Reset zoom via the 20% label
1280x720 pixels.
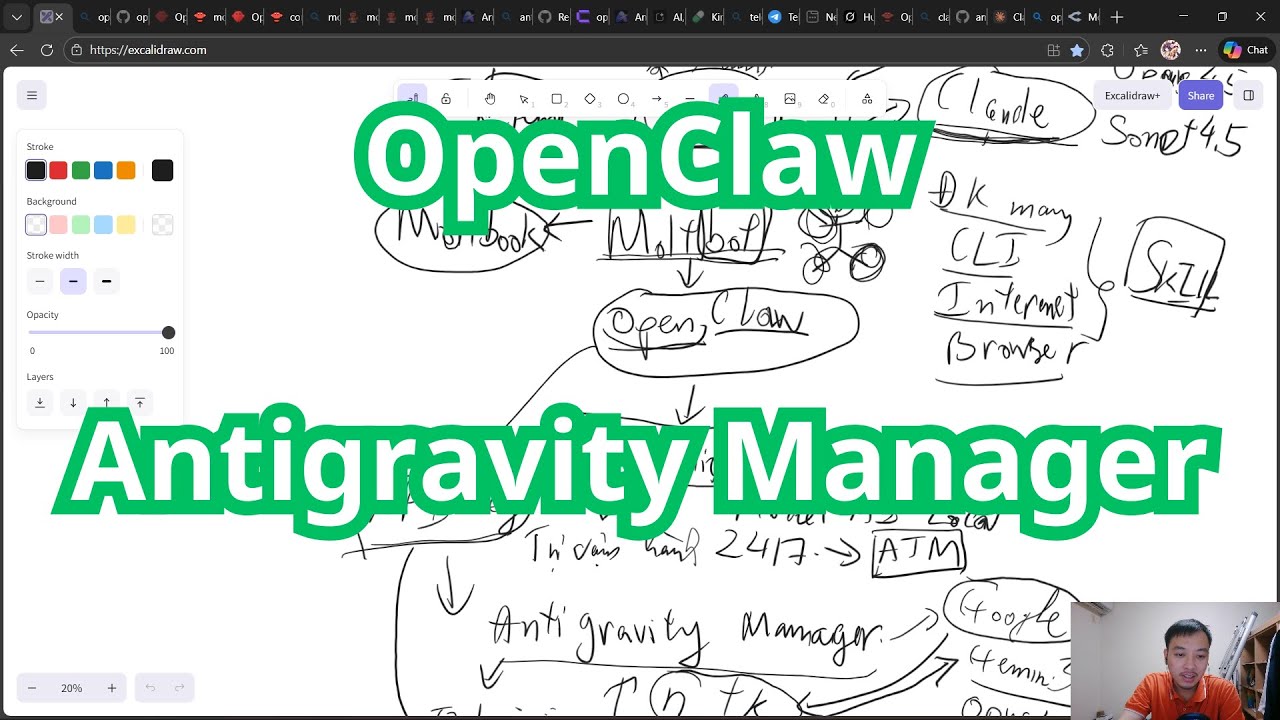tap(71, 688)
